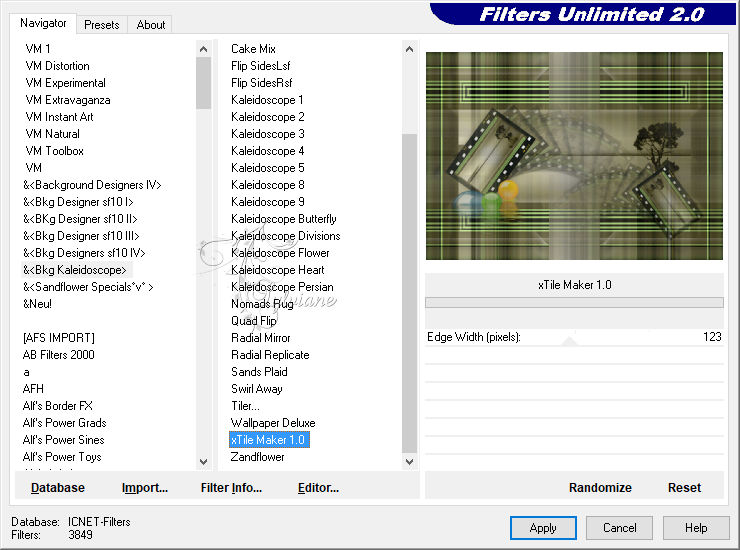
Task: Select VM Instant Art category
Action: tap(59, 117)
